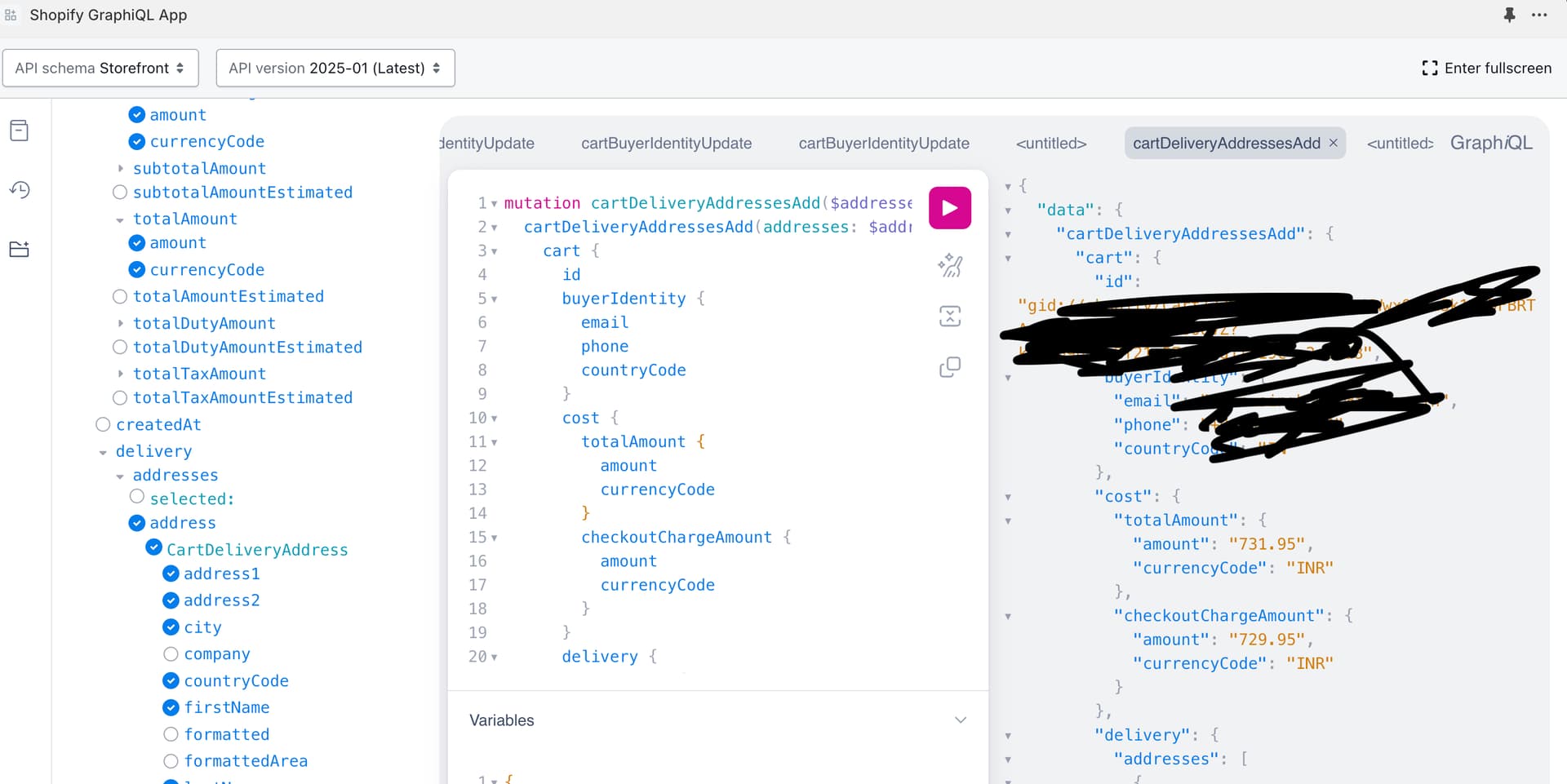Click Enter fullscreen button
Image resolution: width=1567 pixels, height=784 pixels.
click(x=1486, y=68)
